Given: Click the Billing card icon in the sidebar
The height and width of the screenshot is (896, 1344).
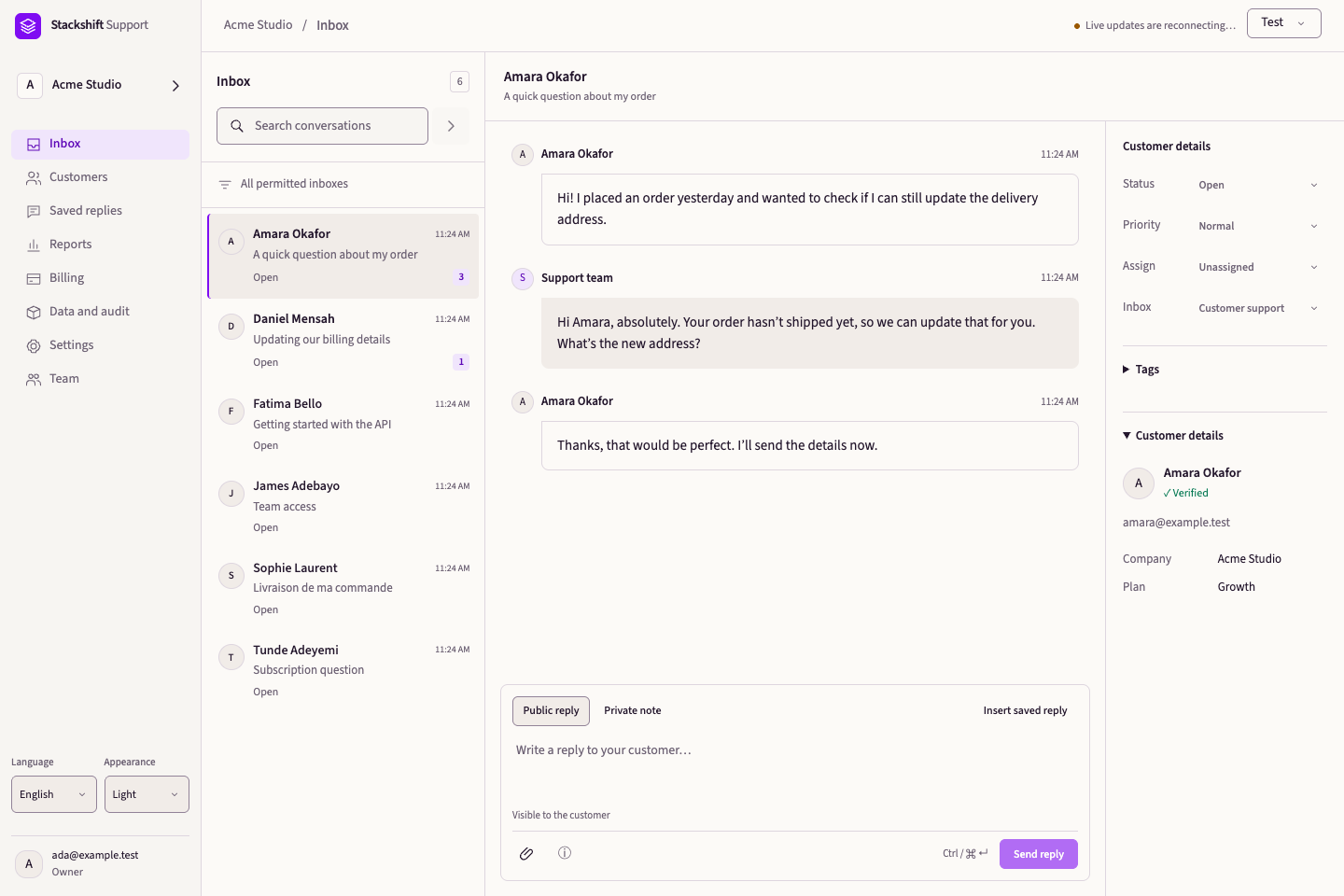Looking at the screenshot, I should (x=34, y=278).
